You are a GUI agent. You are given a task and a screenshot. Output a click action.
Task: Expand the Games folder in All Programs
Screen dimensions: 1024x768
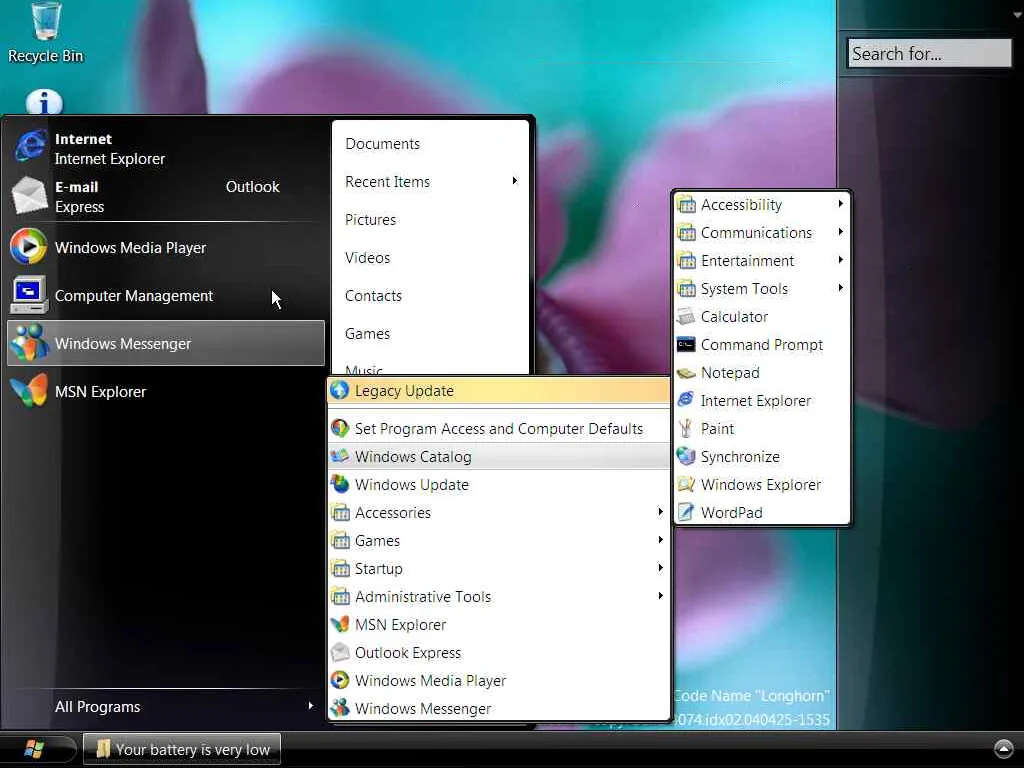pos(499,541)
